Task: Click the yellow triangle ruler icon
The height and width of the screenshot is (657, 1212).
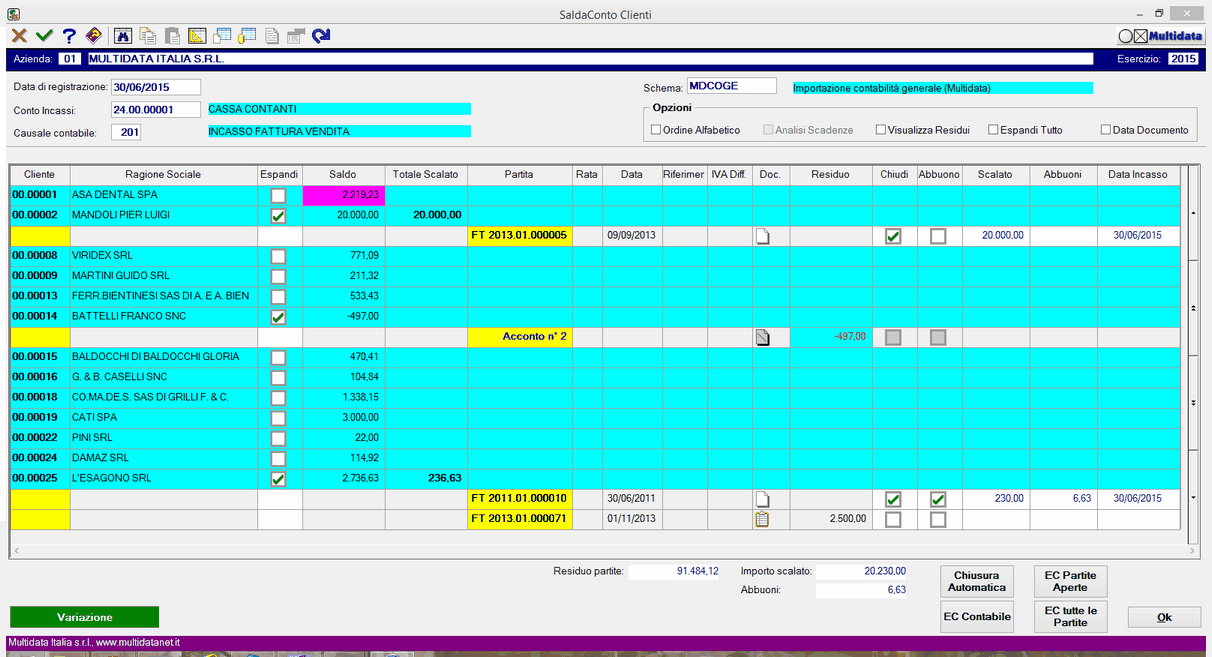Action: coord(197,36)
